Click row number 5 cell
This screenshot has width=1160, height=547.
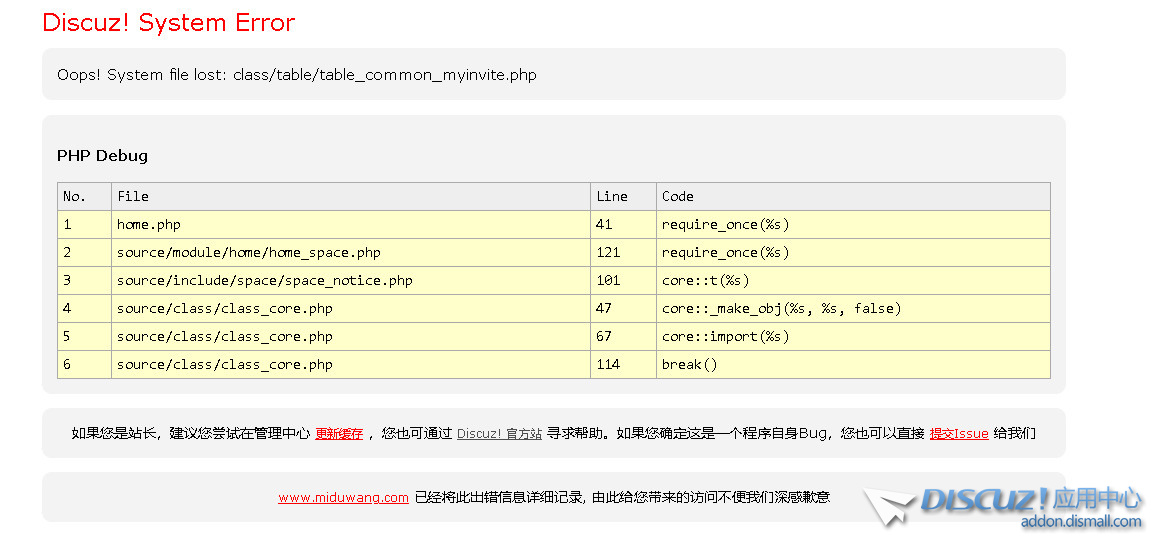point(84,337)
